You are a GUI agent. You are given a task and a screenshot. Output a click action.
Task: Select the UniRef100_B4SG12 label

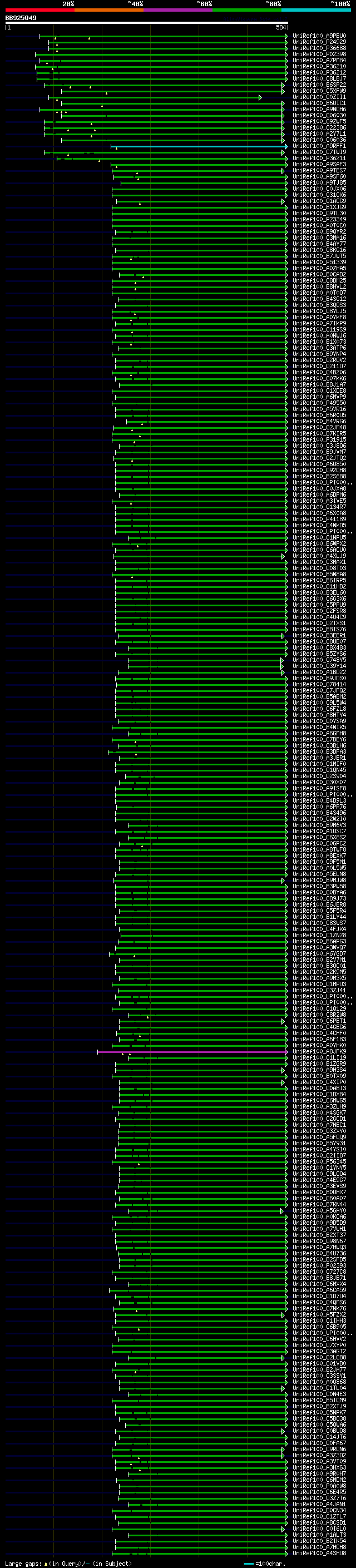(x=319, y=299)
